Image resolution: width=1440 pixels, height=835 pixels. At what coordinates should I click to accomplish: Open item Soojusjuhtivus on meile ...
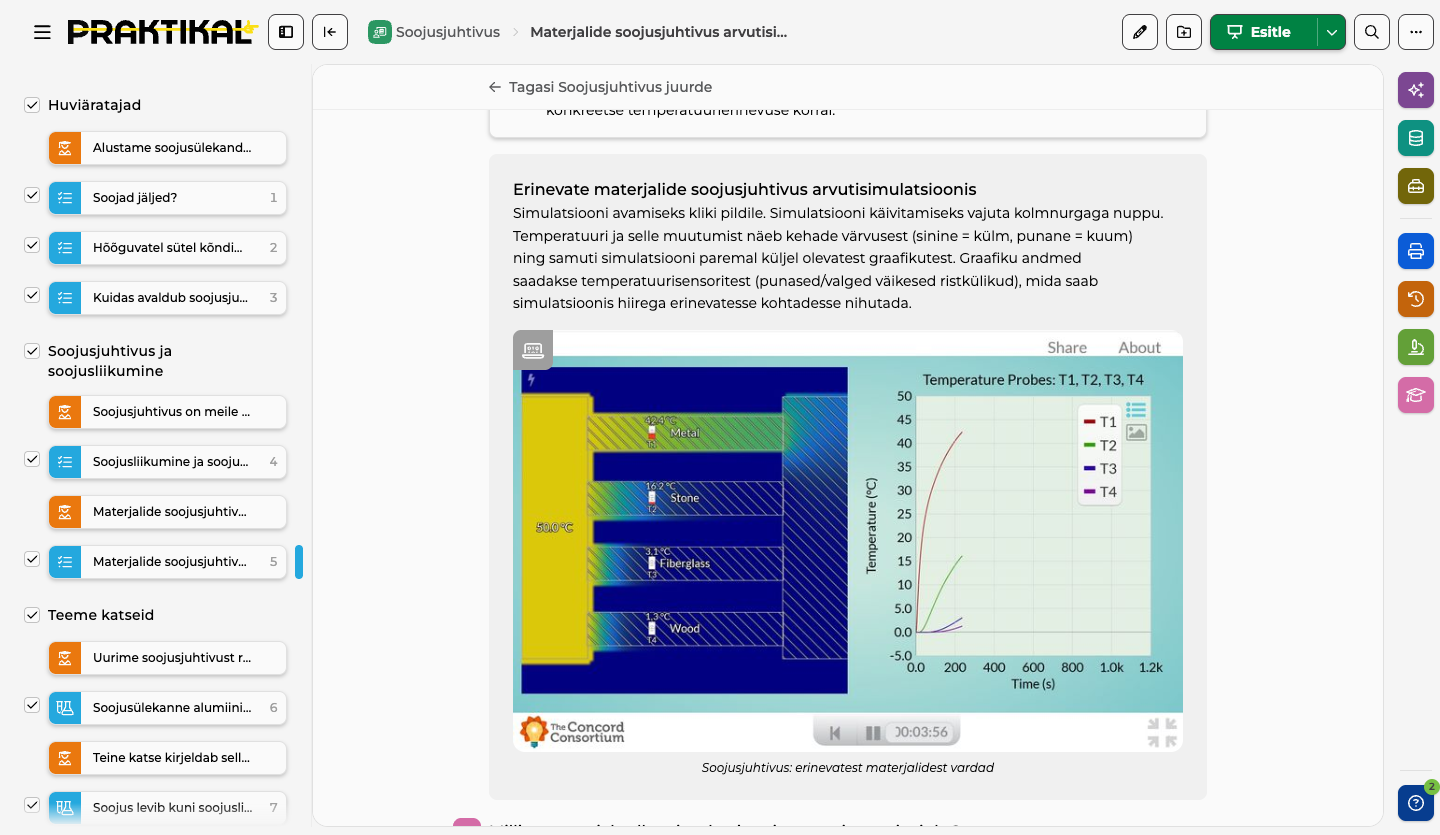click(x=168, y=411)
